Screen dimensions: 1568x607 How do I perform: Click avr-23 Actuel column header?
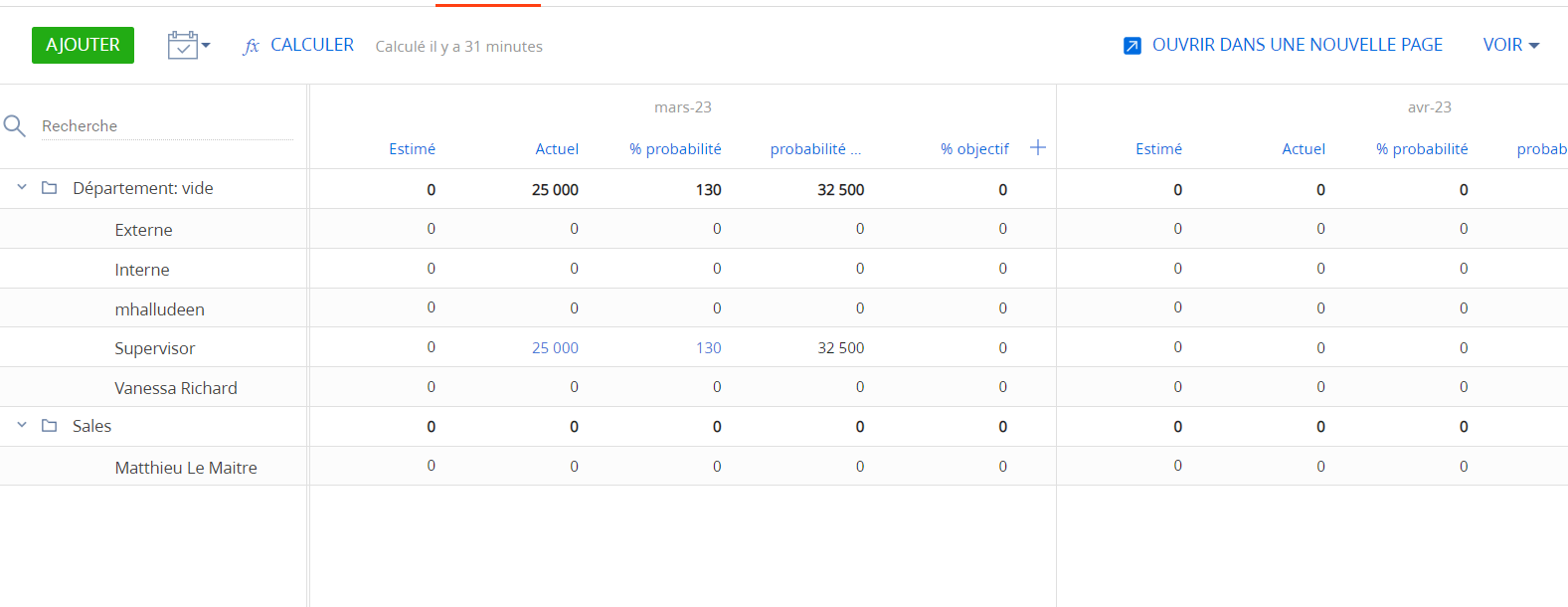[x=1304, y=149]
